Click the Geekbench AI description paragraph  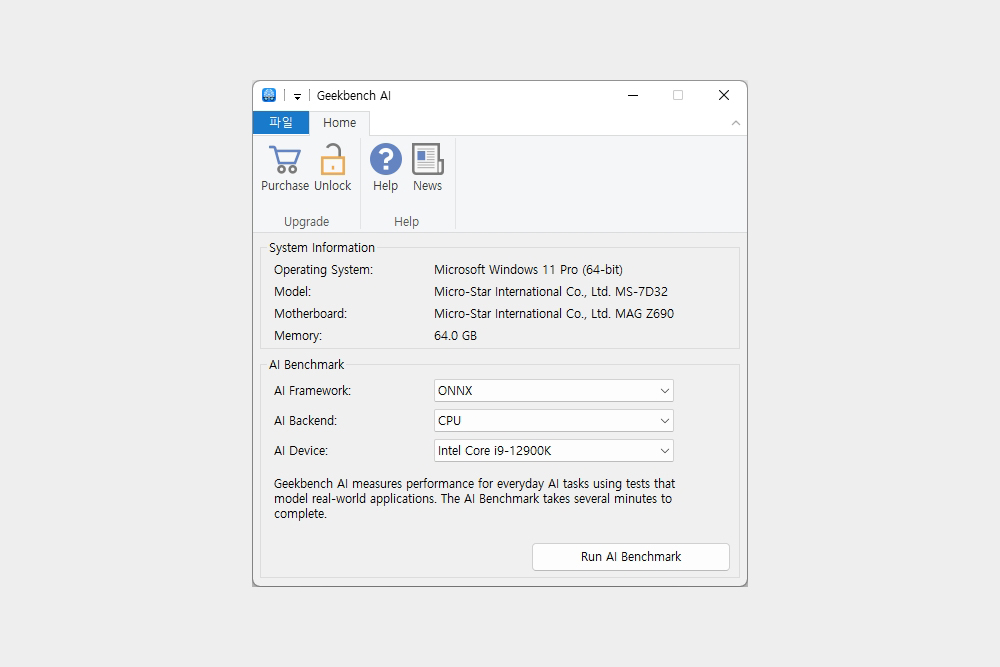(x=474, y=499)
